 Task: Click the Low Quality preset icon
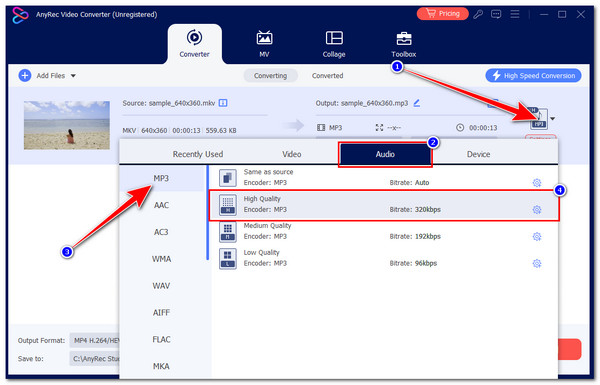click(x=228, y=259)
